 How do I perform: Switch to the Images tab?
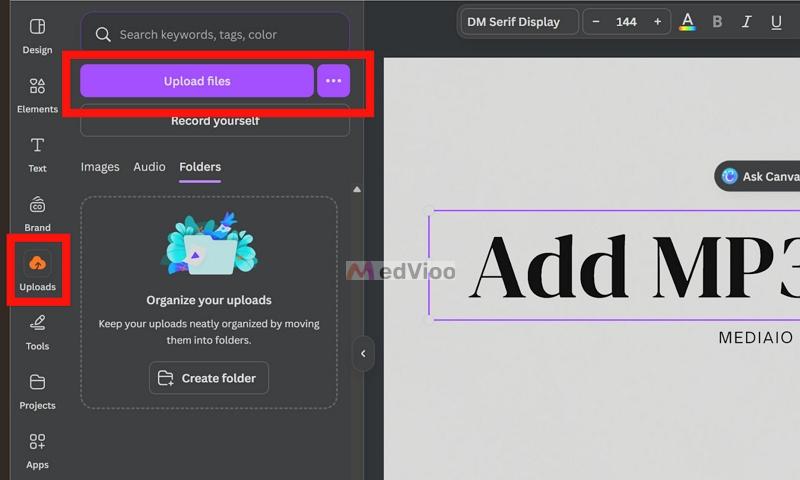[100, 167]
